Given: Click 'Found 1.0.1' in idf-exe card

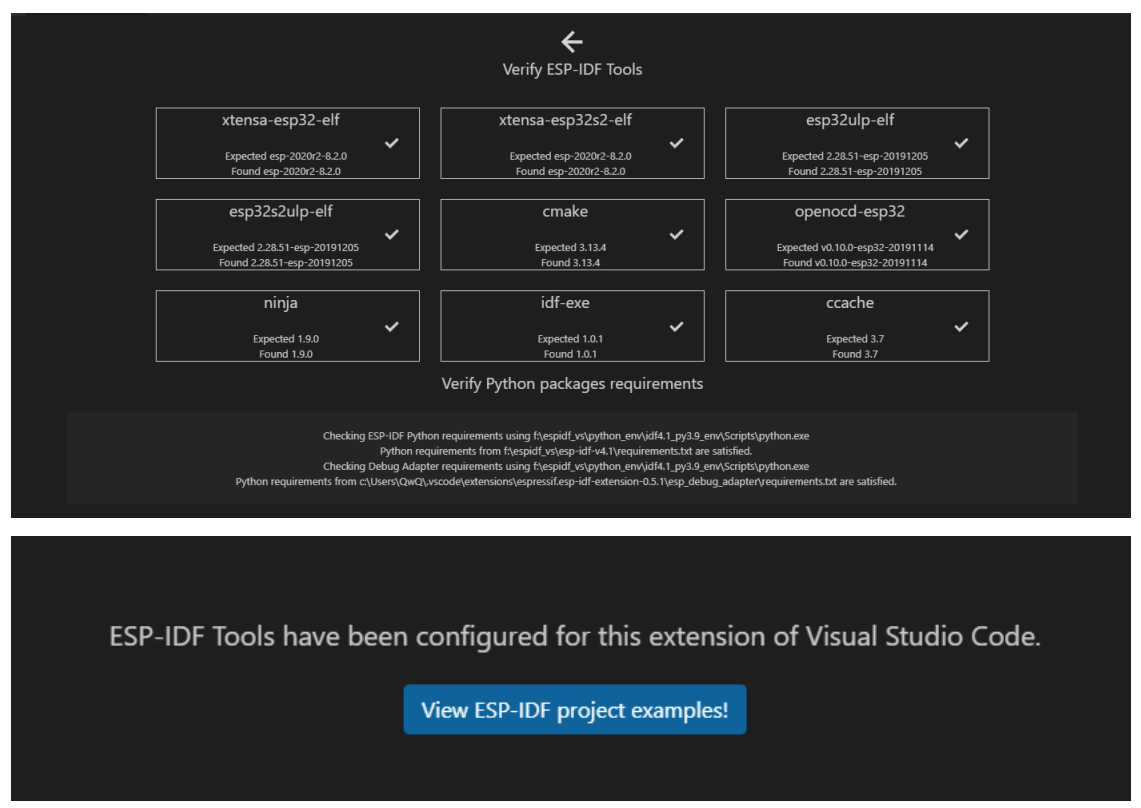Looking at the screenshot, I should 570,355.
